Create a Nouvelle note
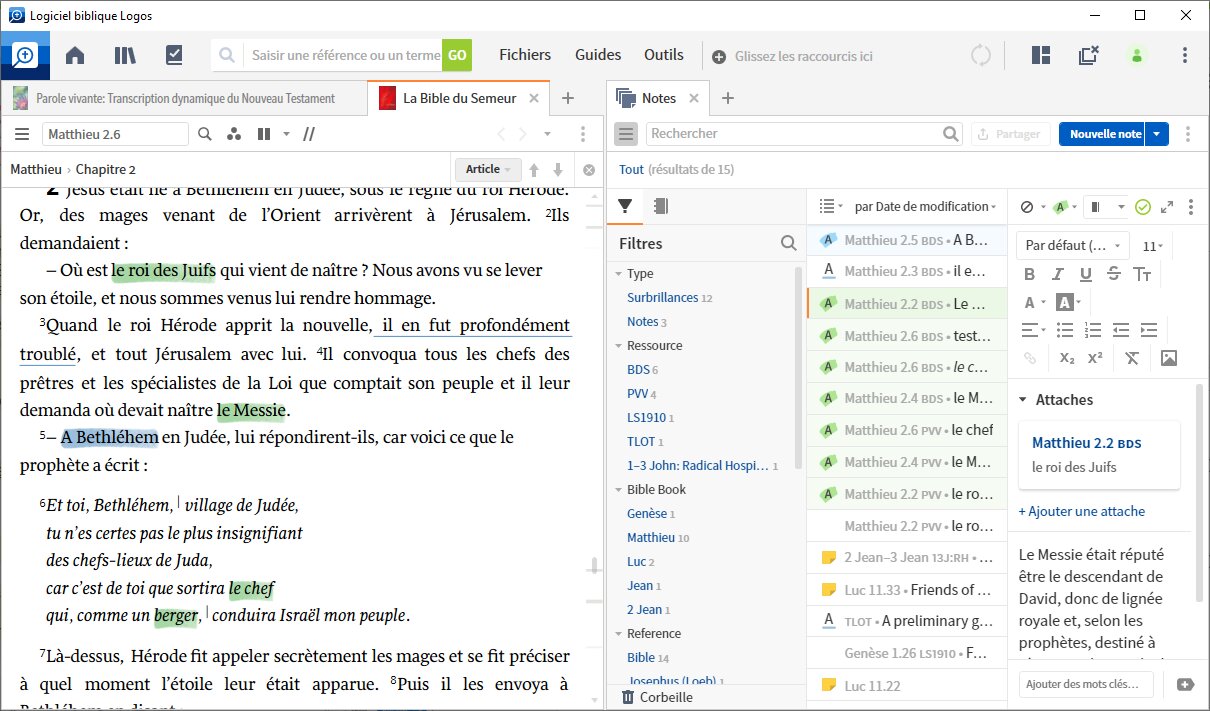 (x=1104, y=134)
